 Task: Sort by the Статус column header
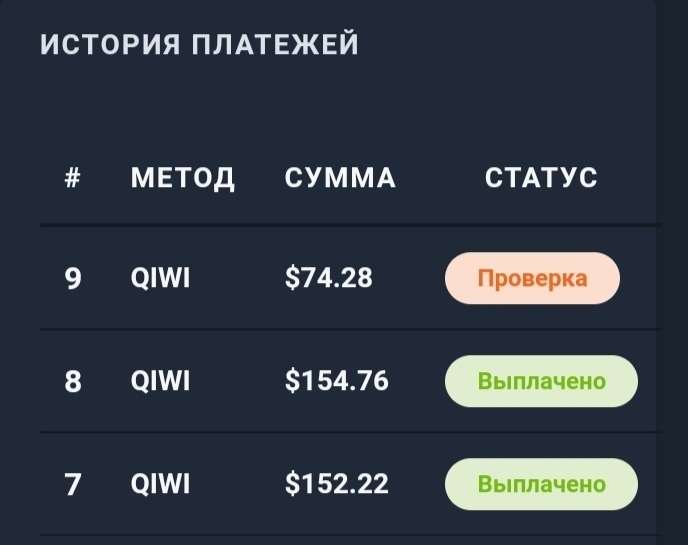[541, 178]
